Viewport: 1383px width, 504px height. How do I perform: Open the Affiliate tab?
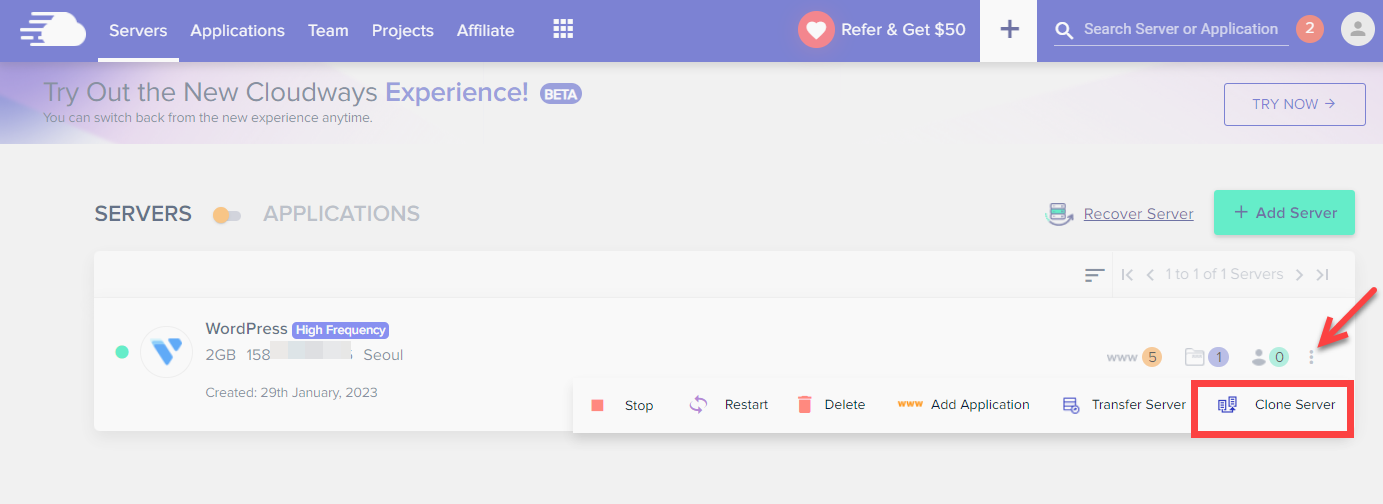pyautogui.click(x=485, y=31)
